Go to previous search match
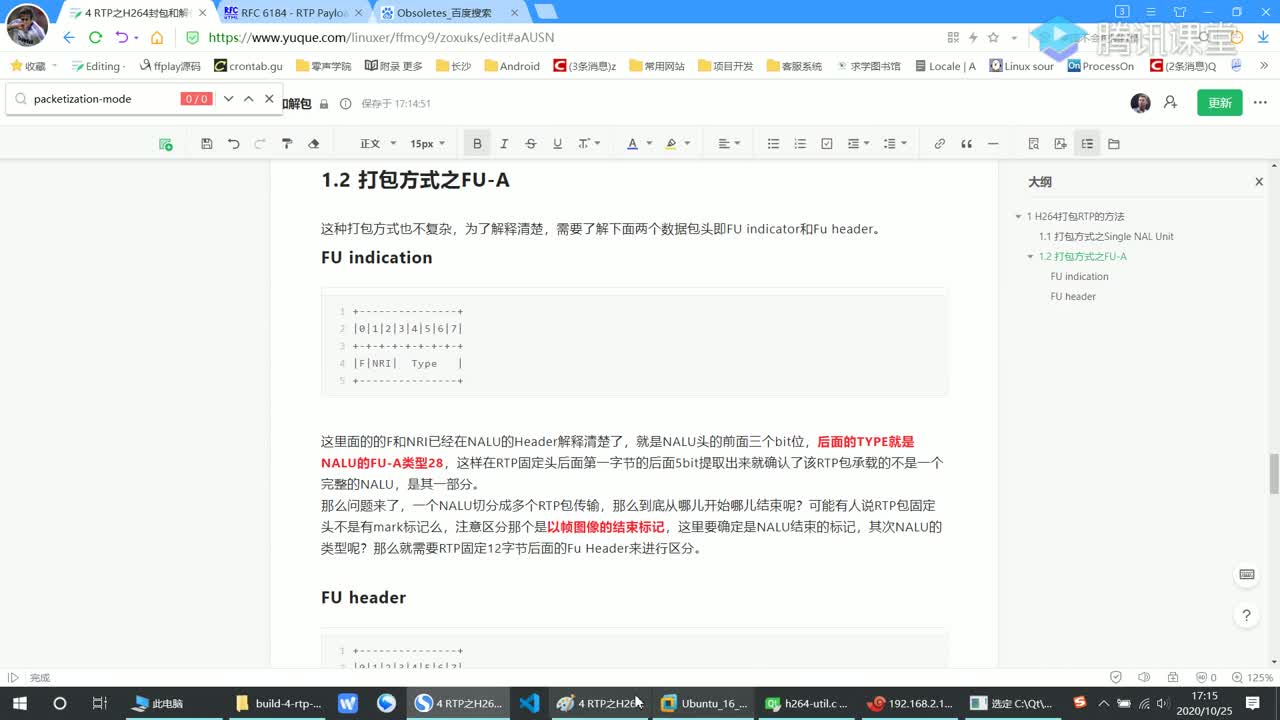The height and width of the screenshot is (720, 1280). point(249,99)
